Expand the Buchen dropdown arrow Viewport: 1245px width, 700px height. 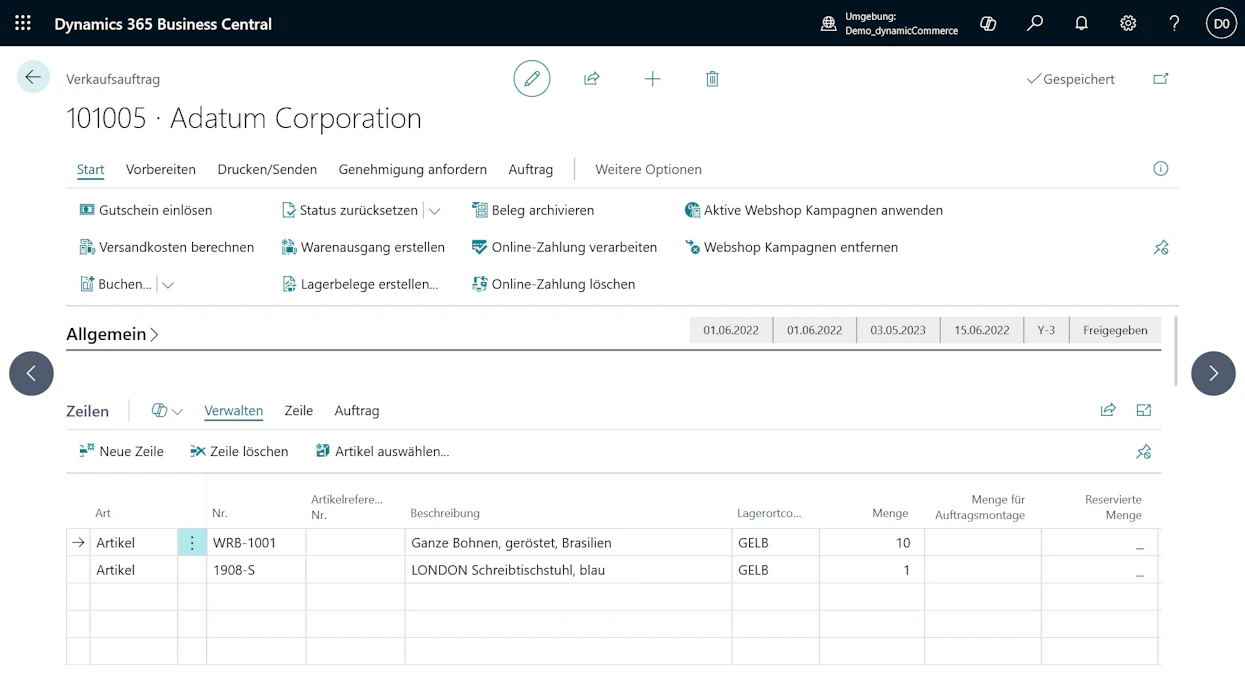pos(168,285)
